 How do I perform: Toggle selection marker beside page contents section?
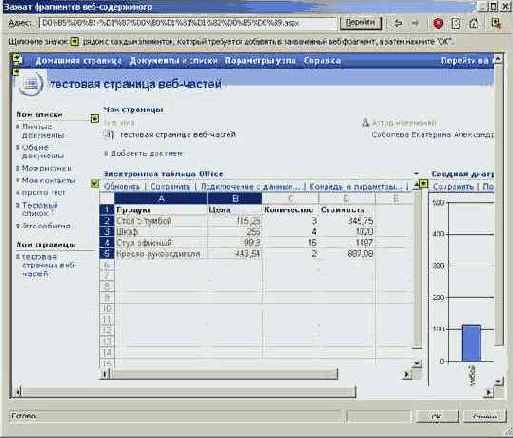[x=95, y=119]
